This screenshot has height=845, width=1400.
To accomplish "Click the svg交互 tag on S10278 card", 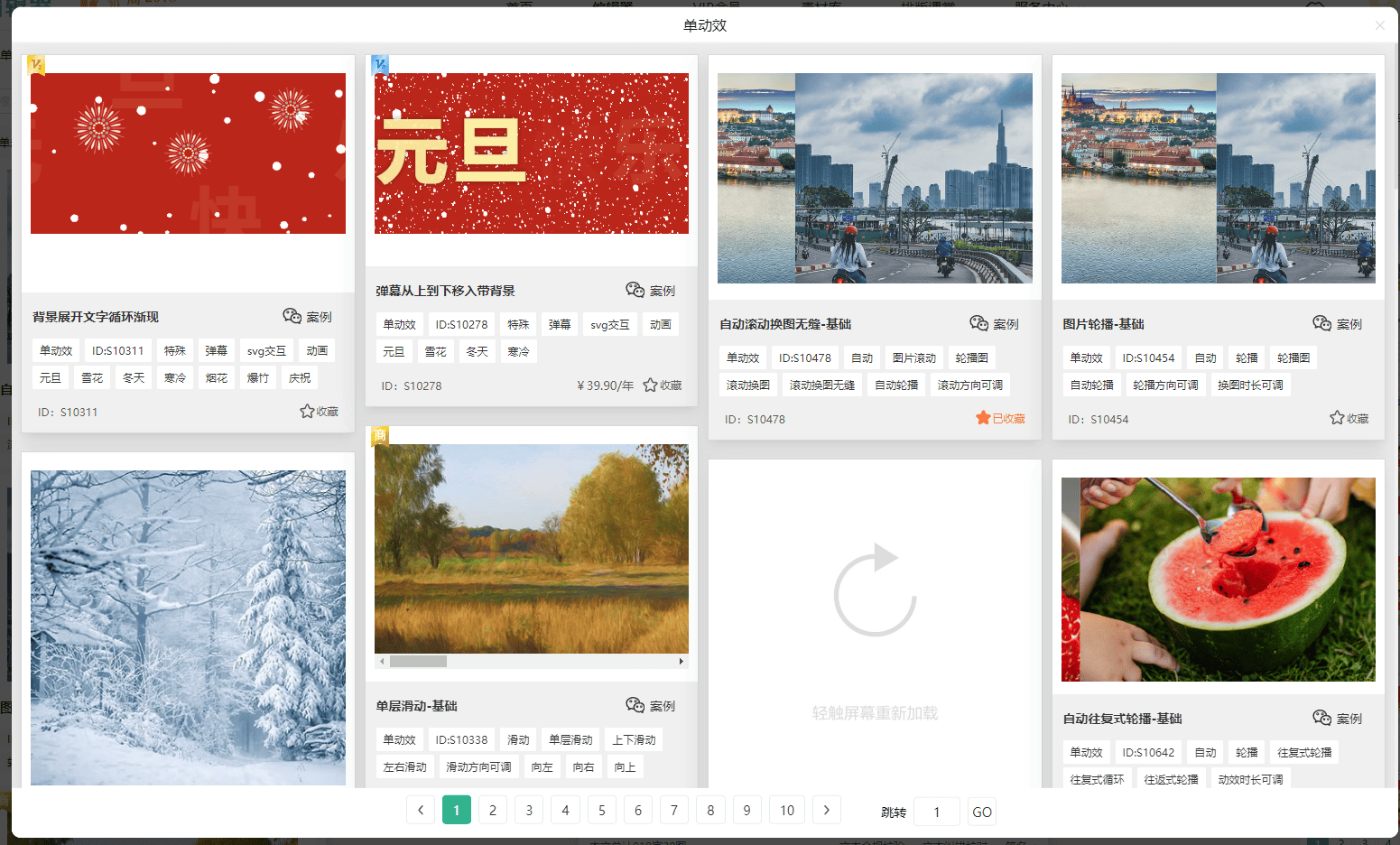I will (610, 324).
